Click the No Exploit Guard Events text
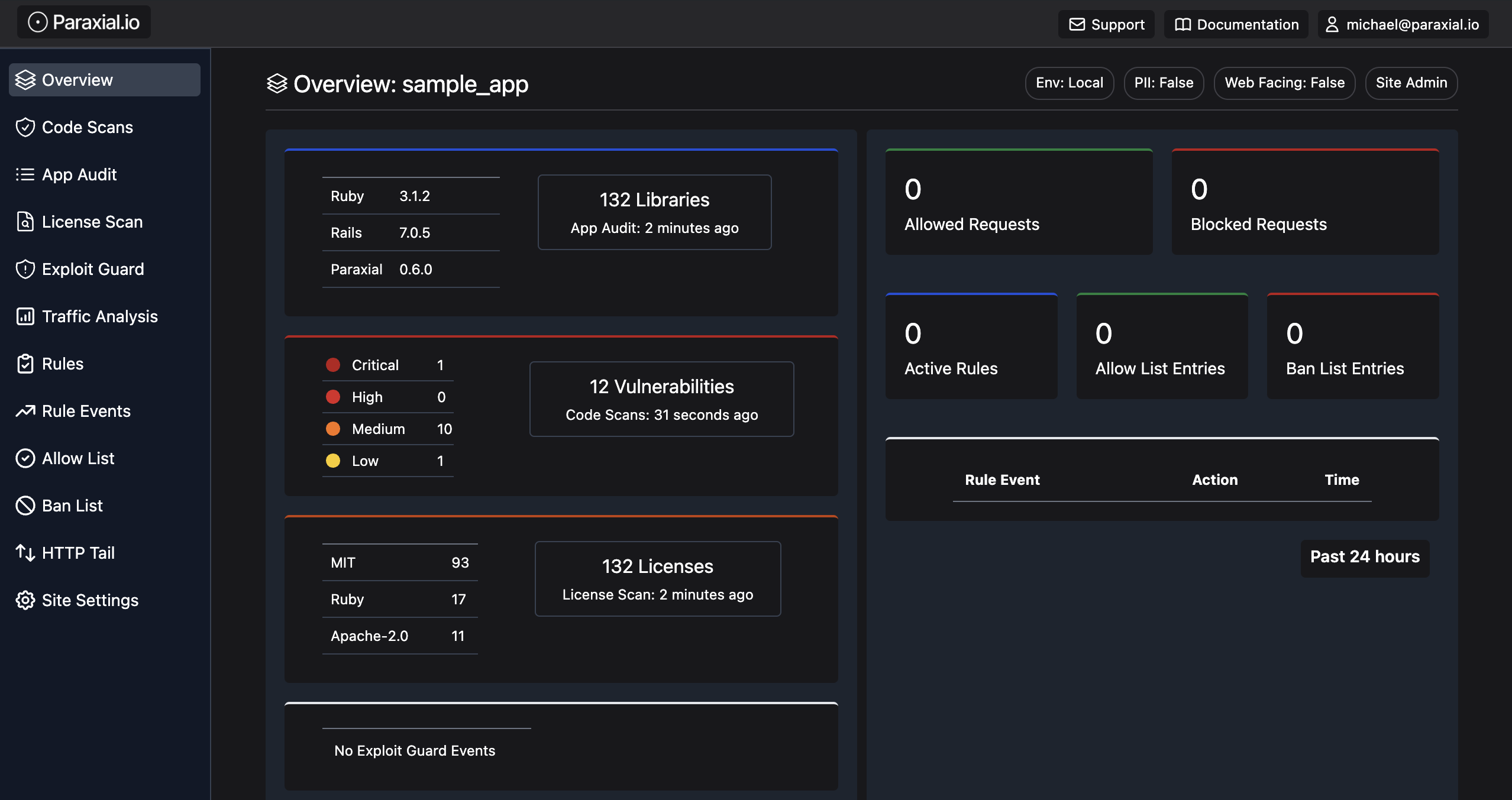Viewport: 1512px width, 800px height. pyautogui.click(x=415, y=750)
